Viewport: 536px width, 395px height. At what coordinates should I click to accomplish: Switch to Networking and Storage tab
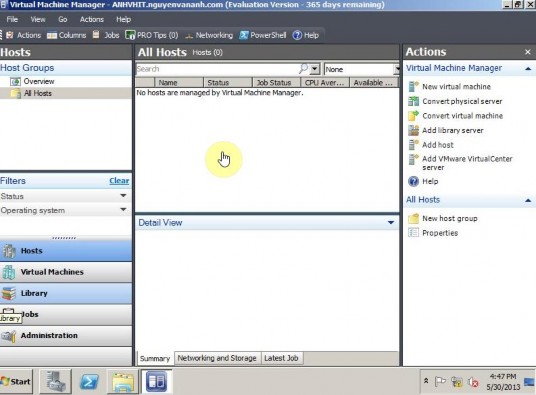tap(217, 358)
